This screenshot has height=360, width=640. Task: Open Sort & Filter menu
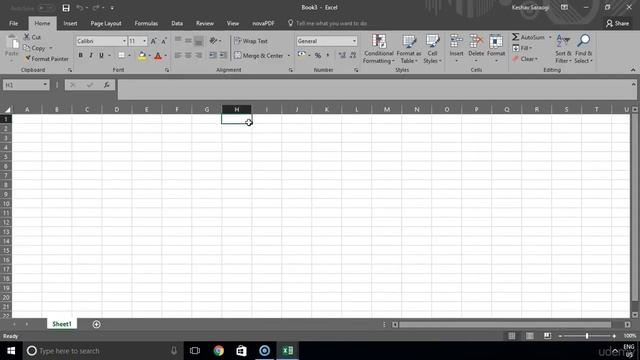[563, 49]
